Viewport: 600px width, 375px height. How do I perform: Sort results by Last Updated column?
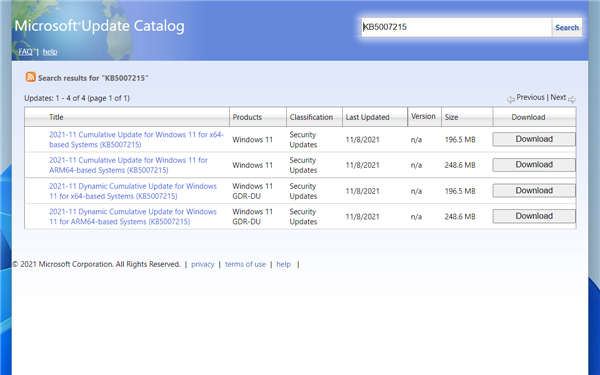click(x=367, y=117)
